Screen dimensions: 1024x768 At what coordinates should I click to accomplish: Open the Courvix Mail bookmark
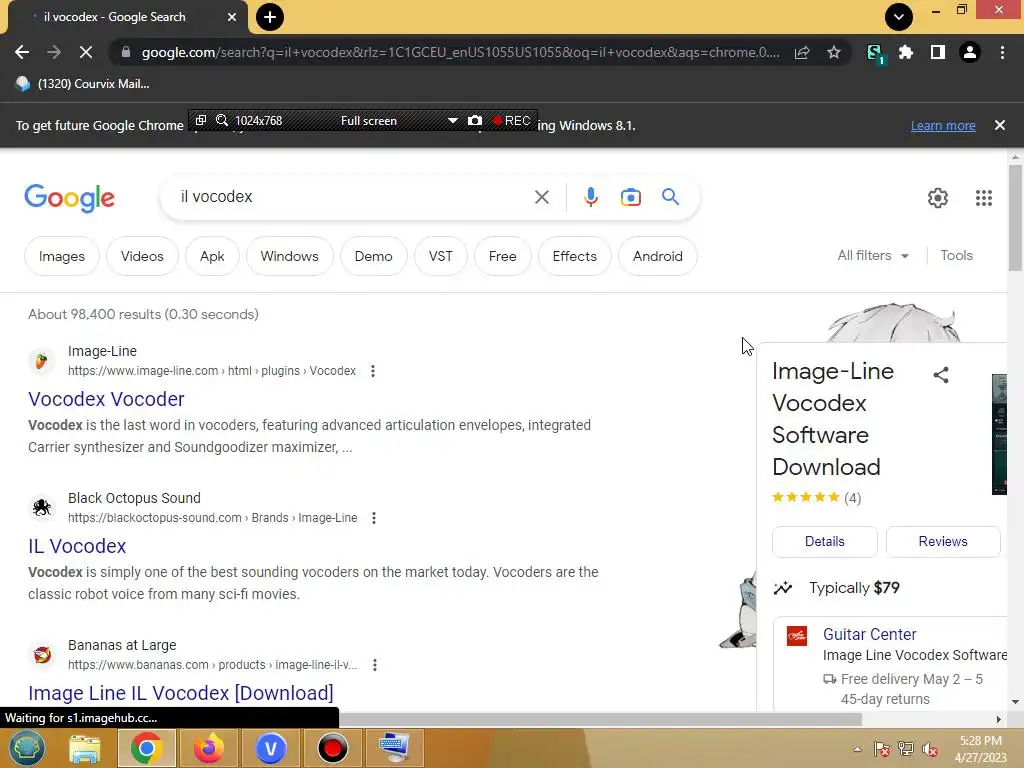83,84
